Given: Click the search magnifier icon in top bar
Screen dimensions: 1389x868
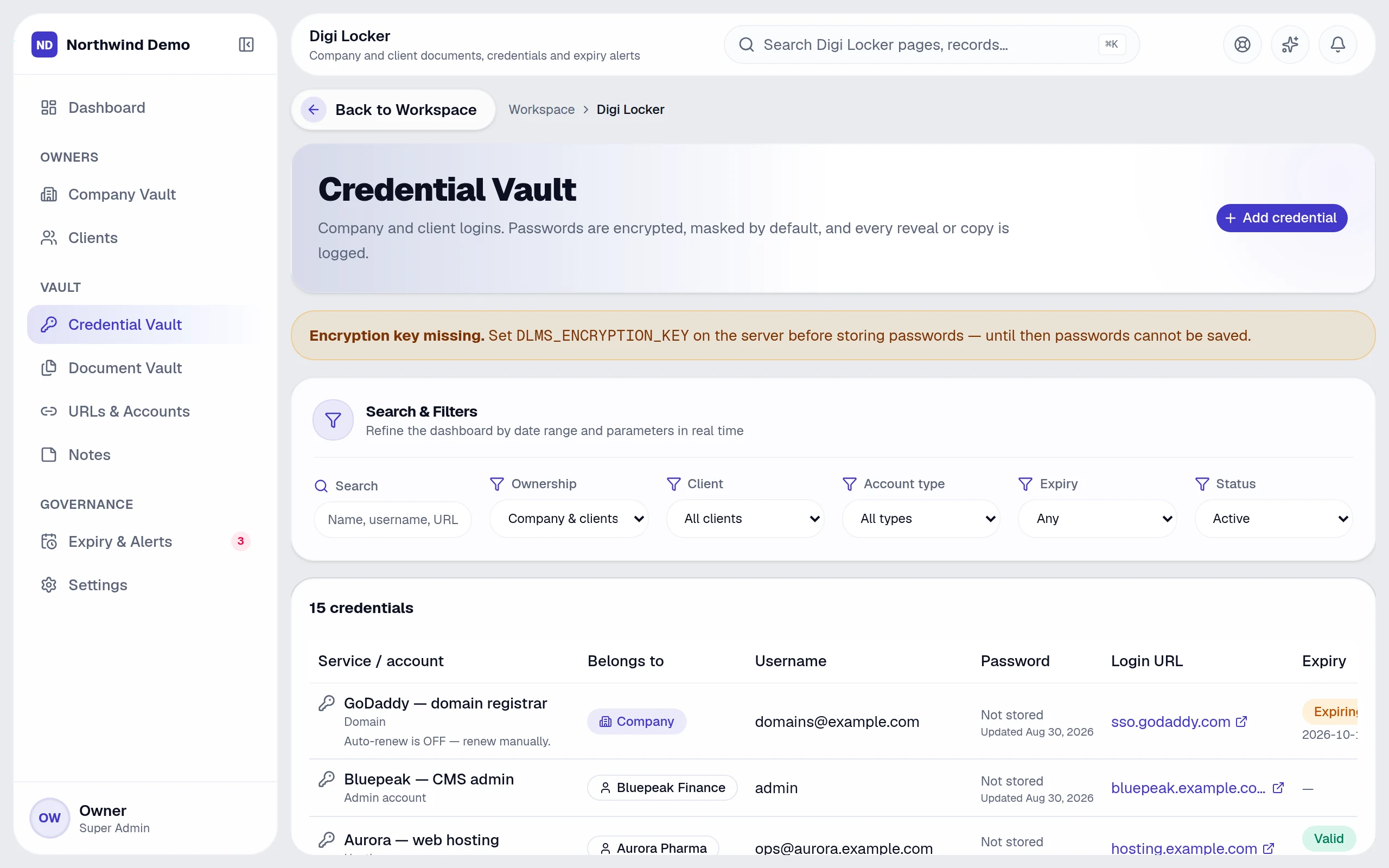Looking at the screenshot, I should (746, 45).
